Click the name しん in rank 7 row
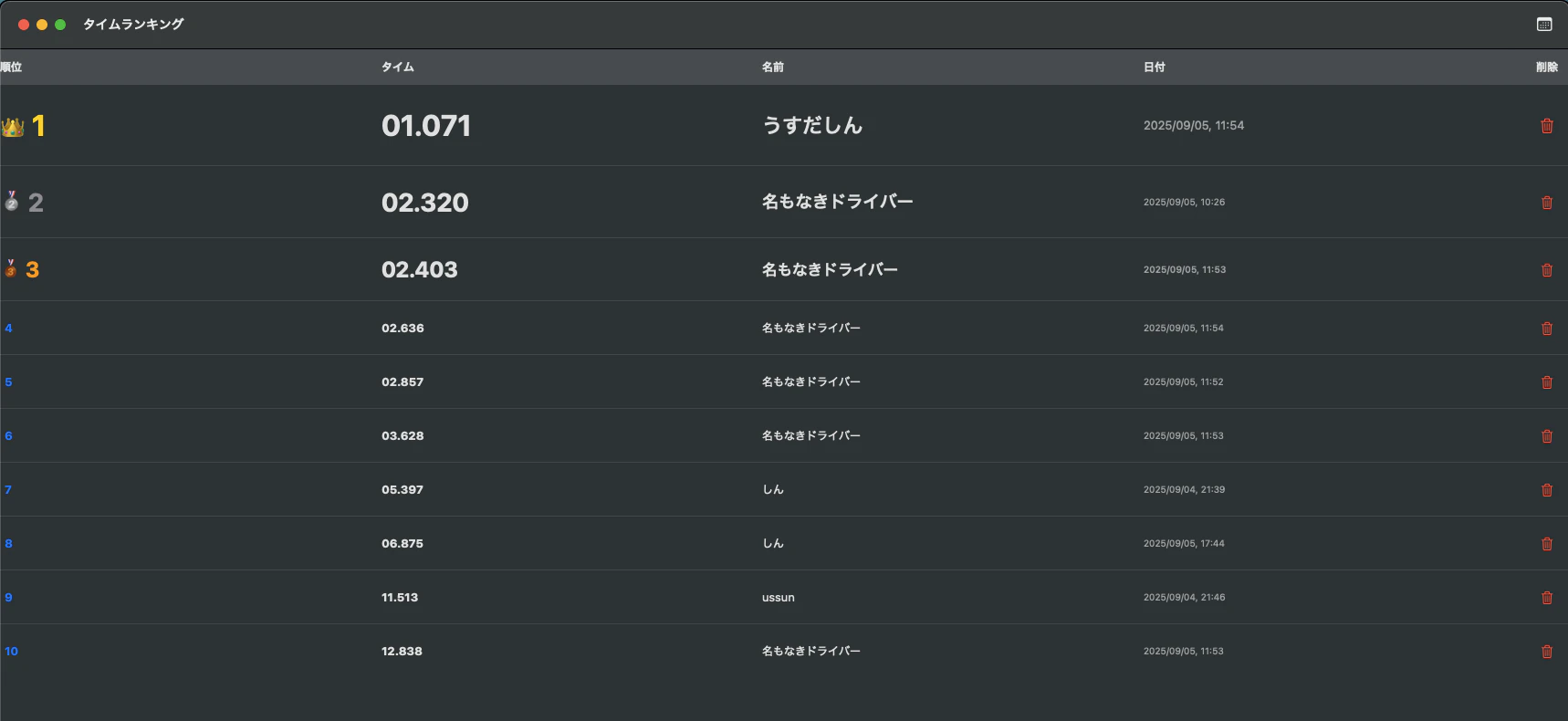 coord(773,489)
